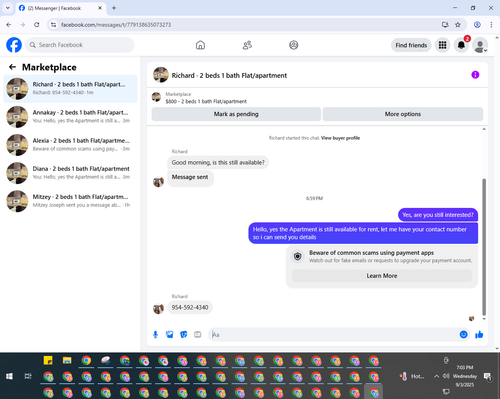Click the $800 Marketplace listing thumbnail

pos(156,97)
